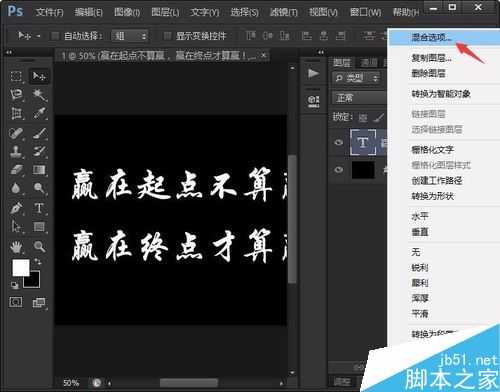Choose 复制图层... from the context menu

coord(432,58)
